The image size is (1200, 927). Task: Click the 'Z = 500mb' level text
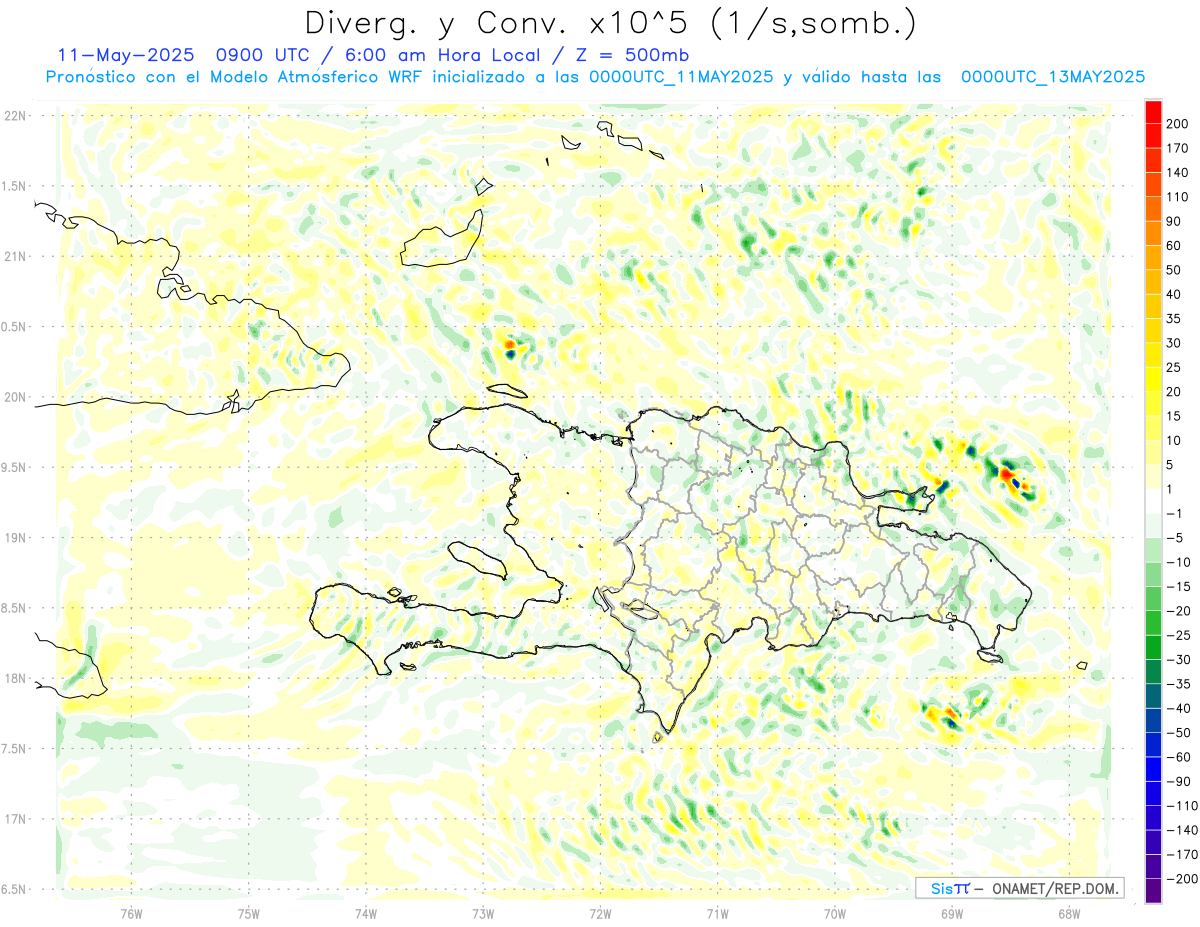pos(631,54)
